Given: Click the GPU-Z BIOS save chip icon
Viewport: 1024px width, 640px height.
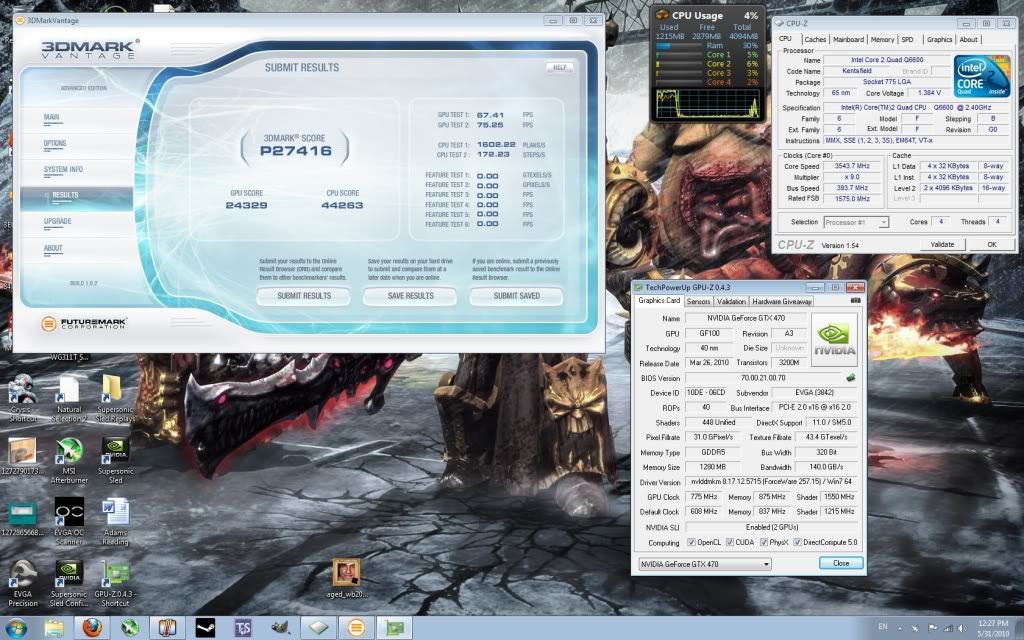Looking at the screenshot, I should click(850, 378).
